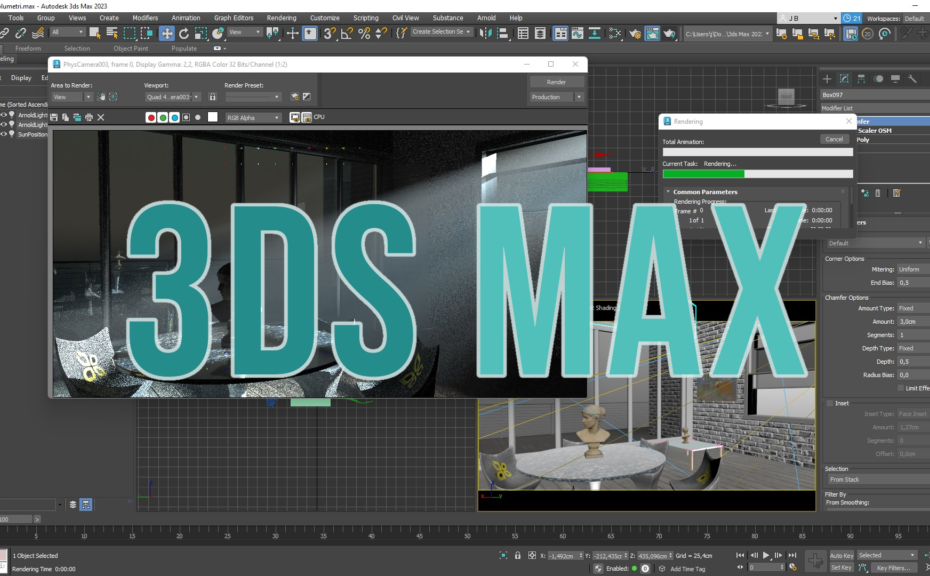Toggle the blue channel in render window
Screen dimensions: 930x576
tap(174, 117)
